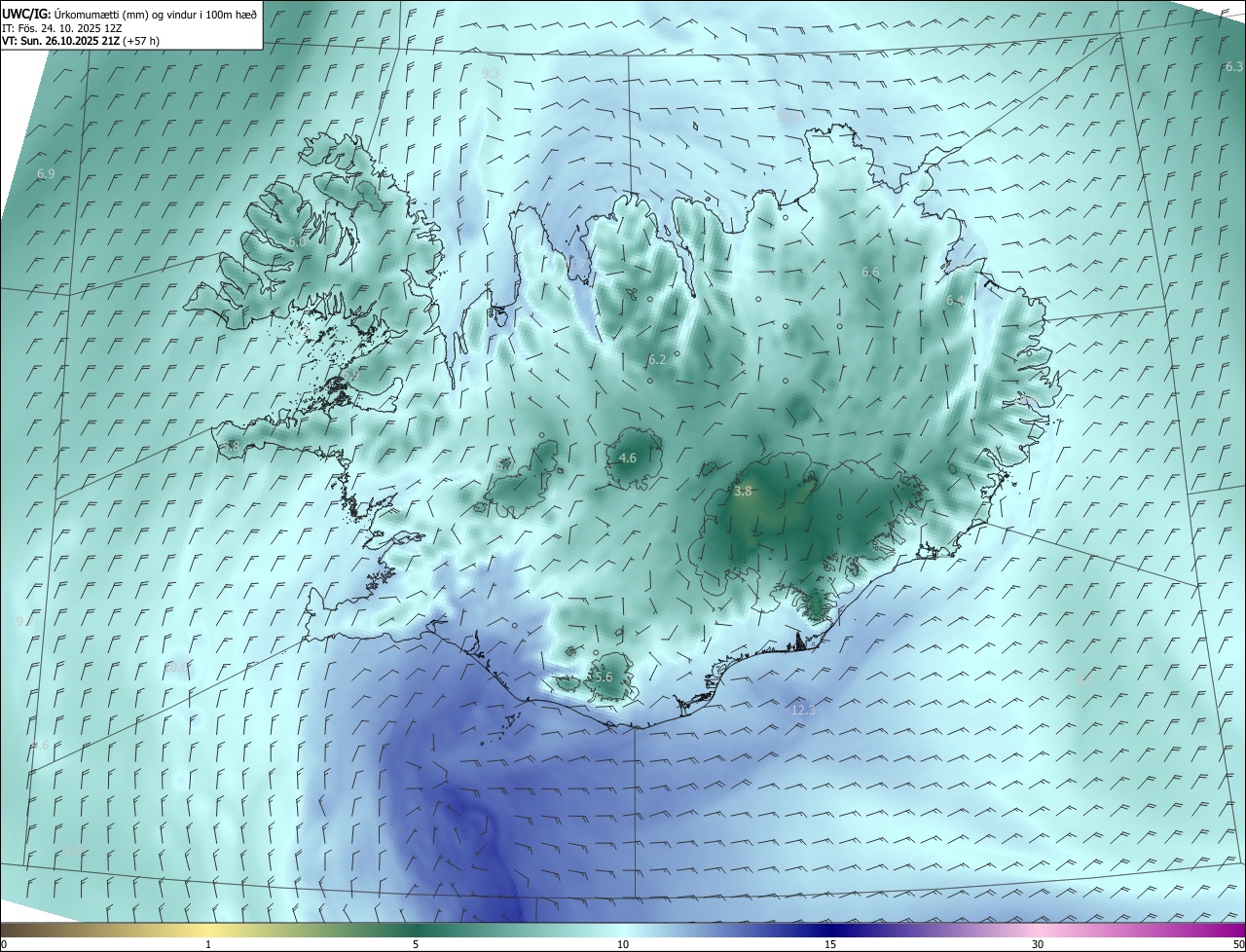1246x952 pixels.
Task: Click the 4.6 value on the Hofsjökull glacier
Action: pyautogui.click(x=628, y=458)
